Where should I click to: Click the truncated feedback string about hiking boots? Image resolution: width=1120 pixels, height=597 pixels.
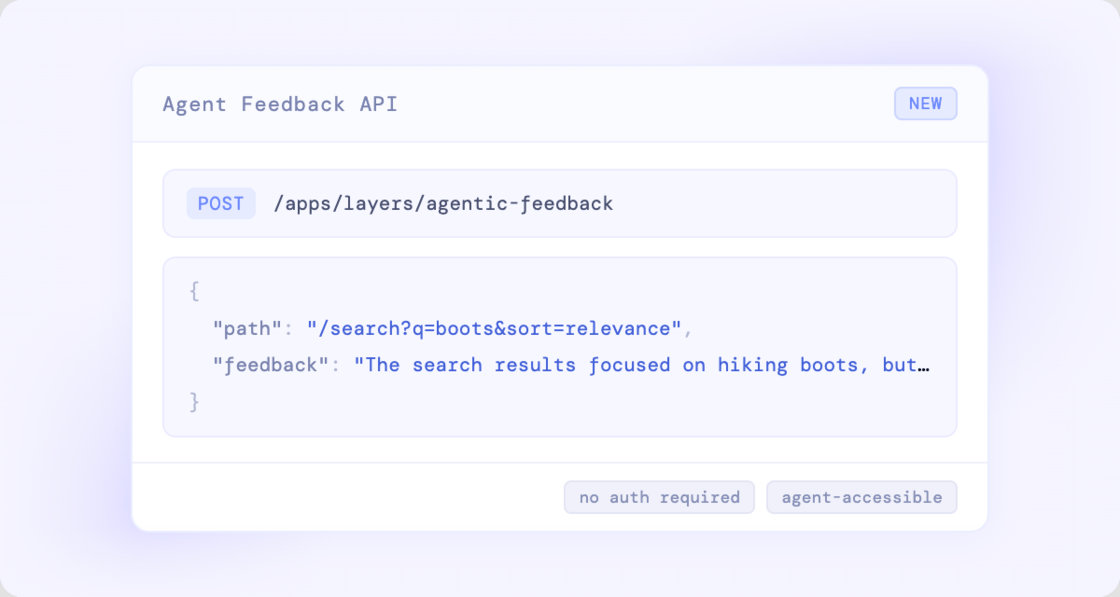[641, 365]
